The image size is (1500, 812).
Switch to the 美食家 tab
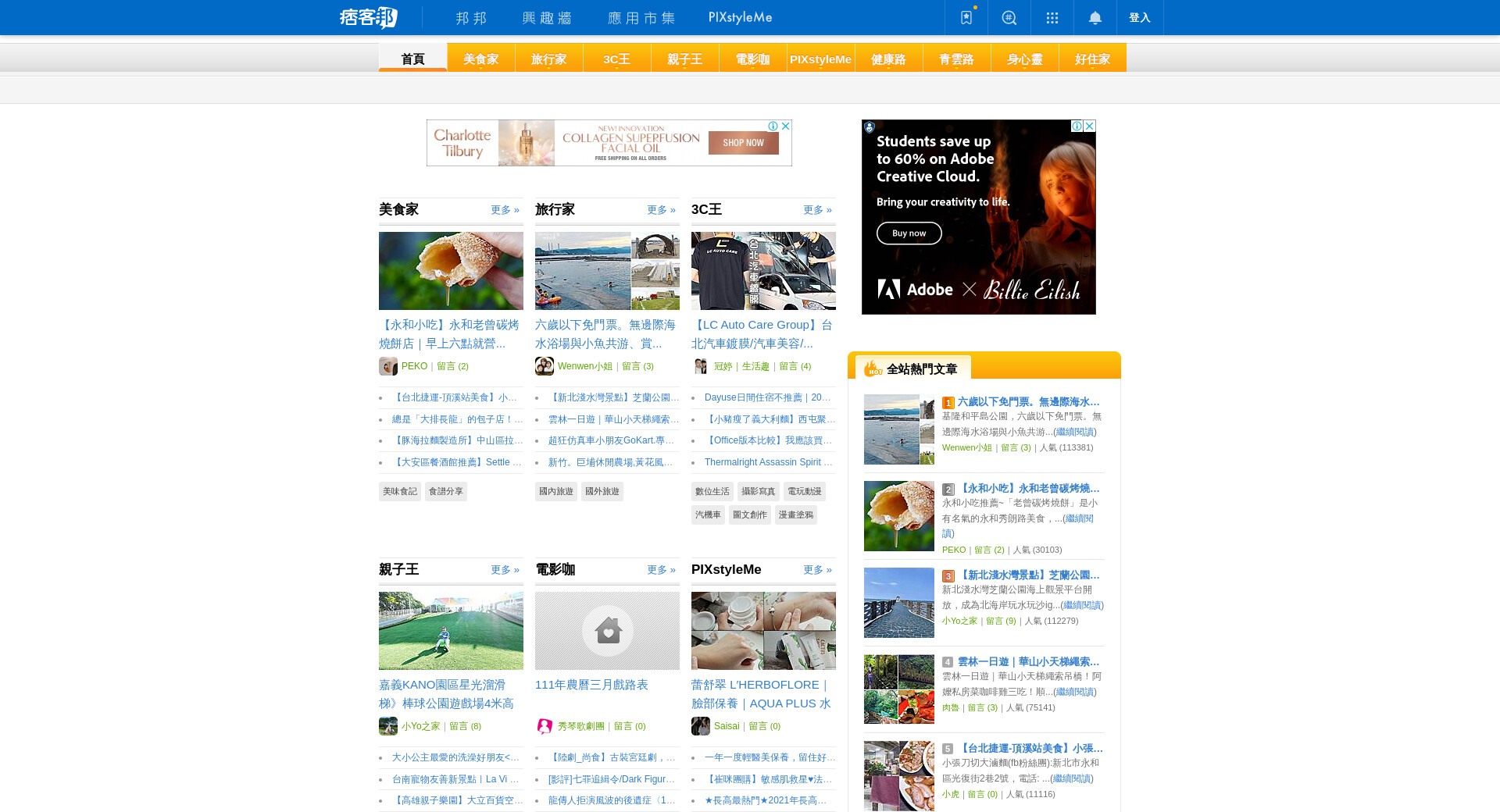click(481, 59)
